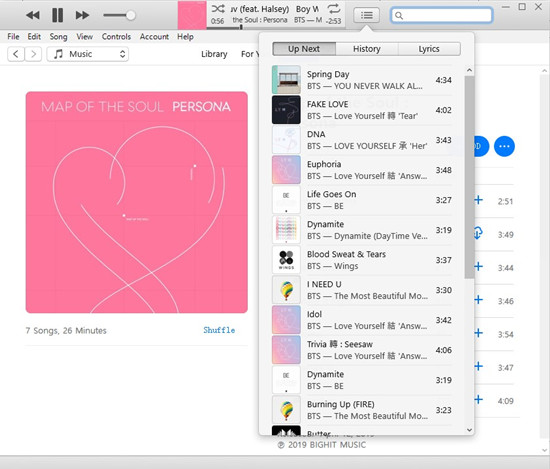This screenshot has width=550, height=469.
Task: Click Up Next scrollbar up arrow
Action: [x=469, y=71]
